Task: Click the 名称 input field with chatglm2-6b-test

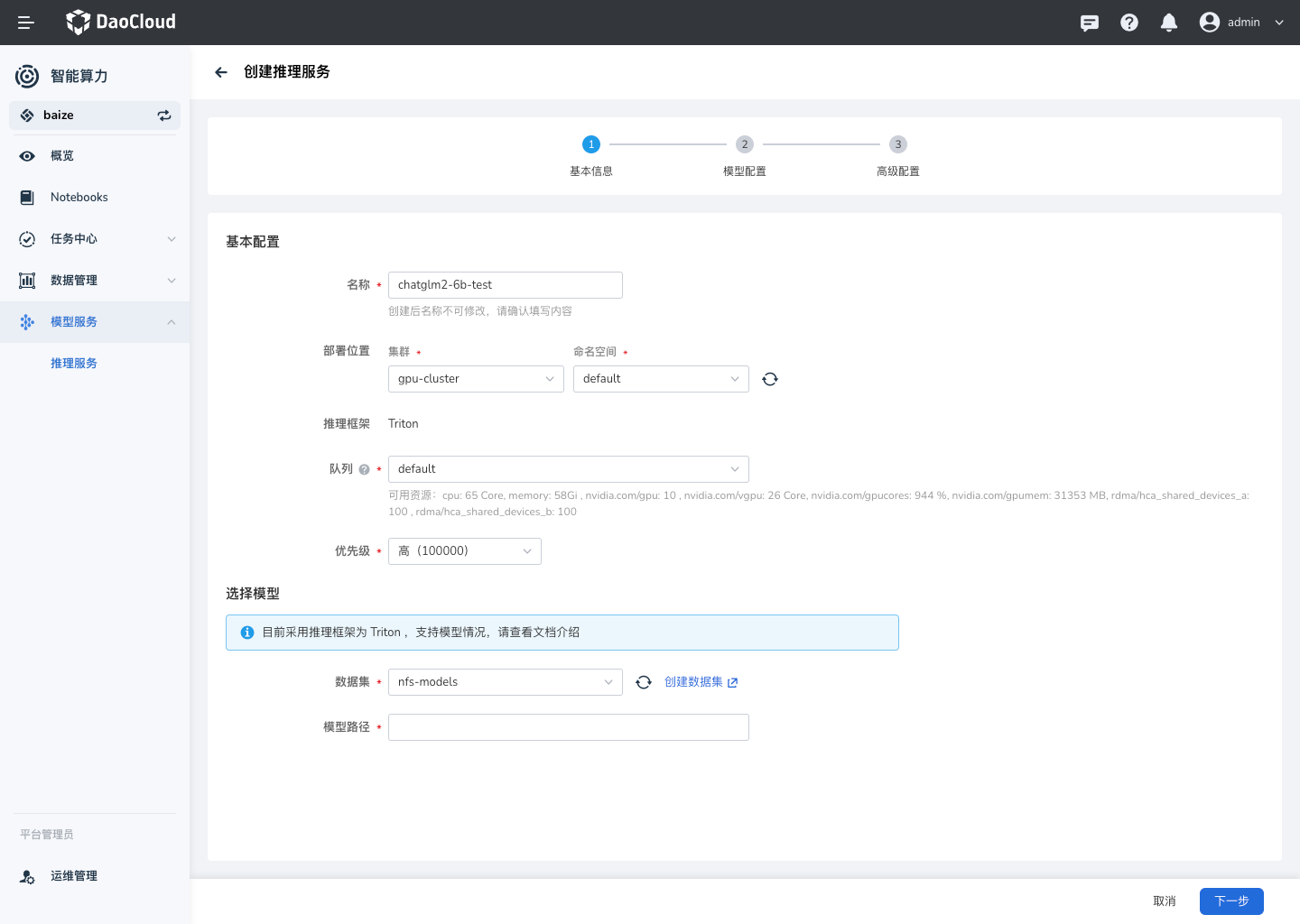Action: click(x=506, y=285)
